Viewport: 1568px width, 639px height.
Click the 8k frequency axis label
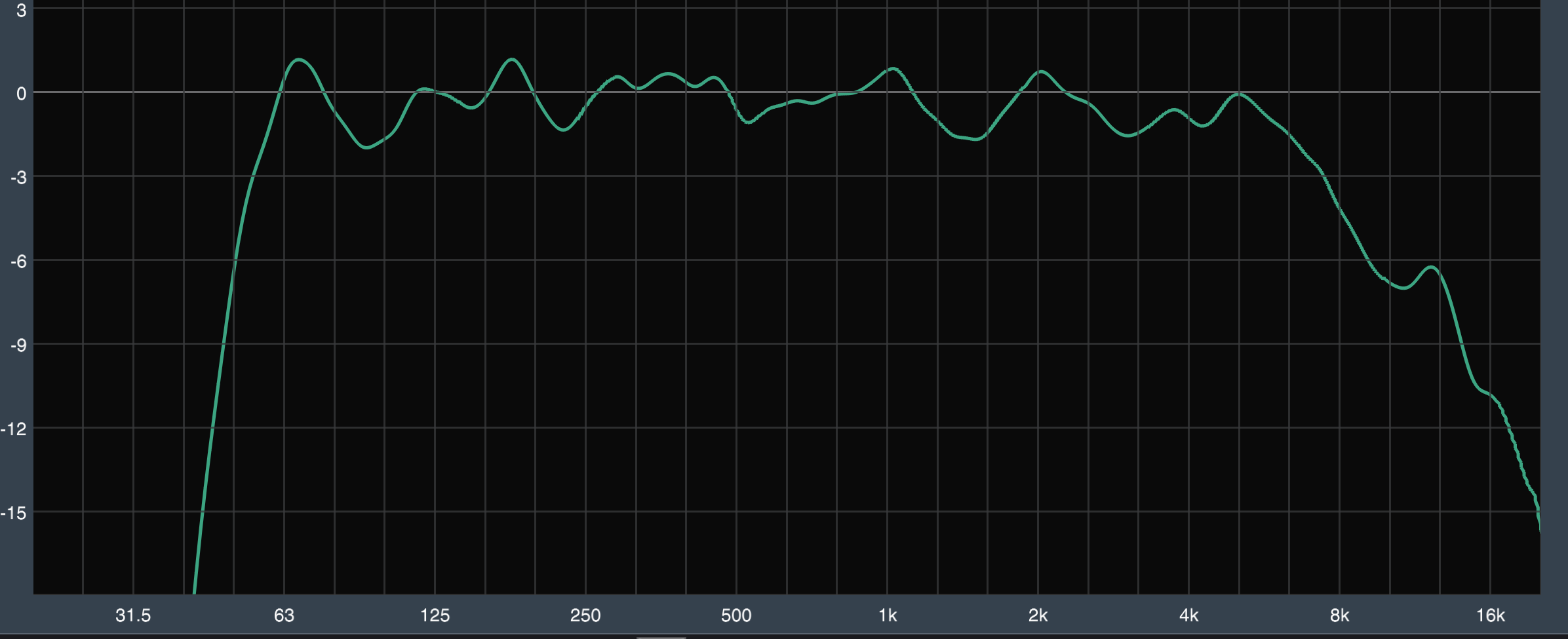tap(1340, 615)
